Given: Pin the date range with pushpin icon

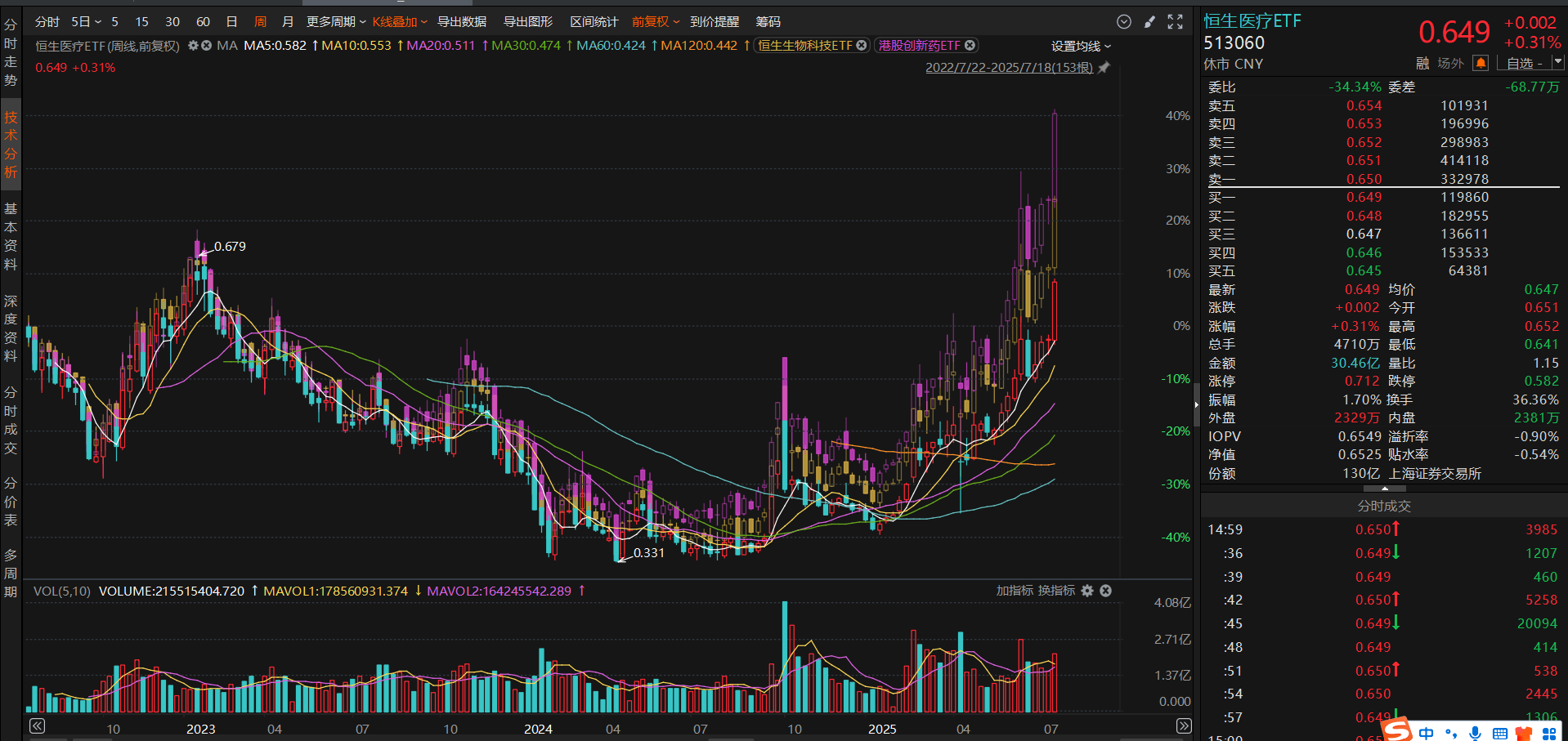Looking at the screenshot, I should pyautogui.click(x=1104, y=68).
